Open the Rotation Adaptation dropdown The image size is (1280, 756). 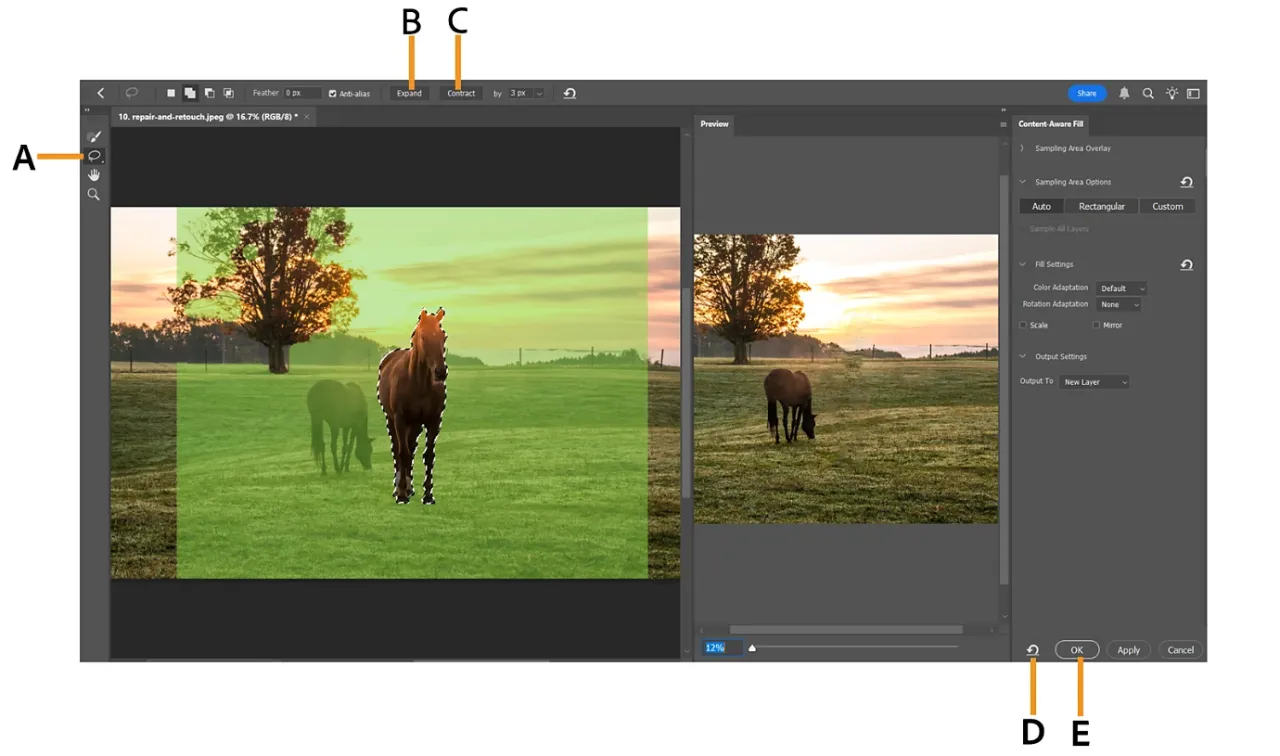(x=1118, y=304)
